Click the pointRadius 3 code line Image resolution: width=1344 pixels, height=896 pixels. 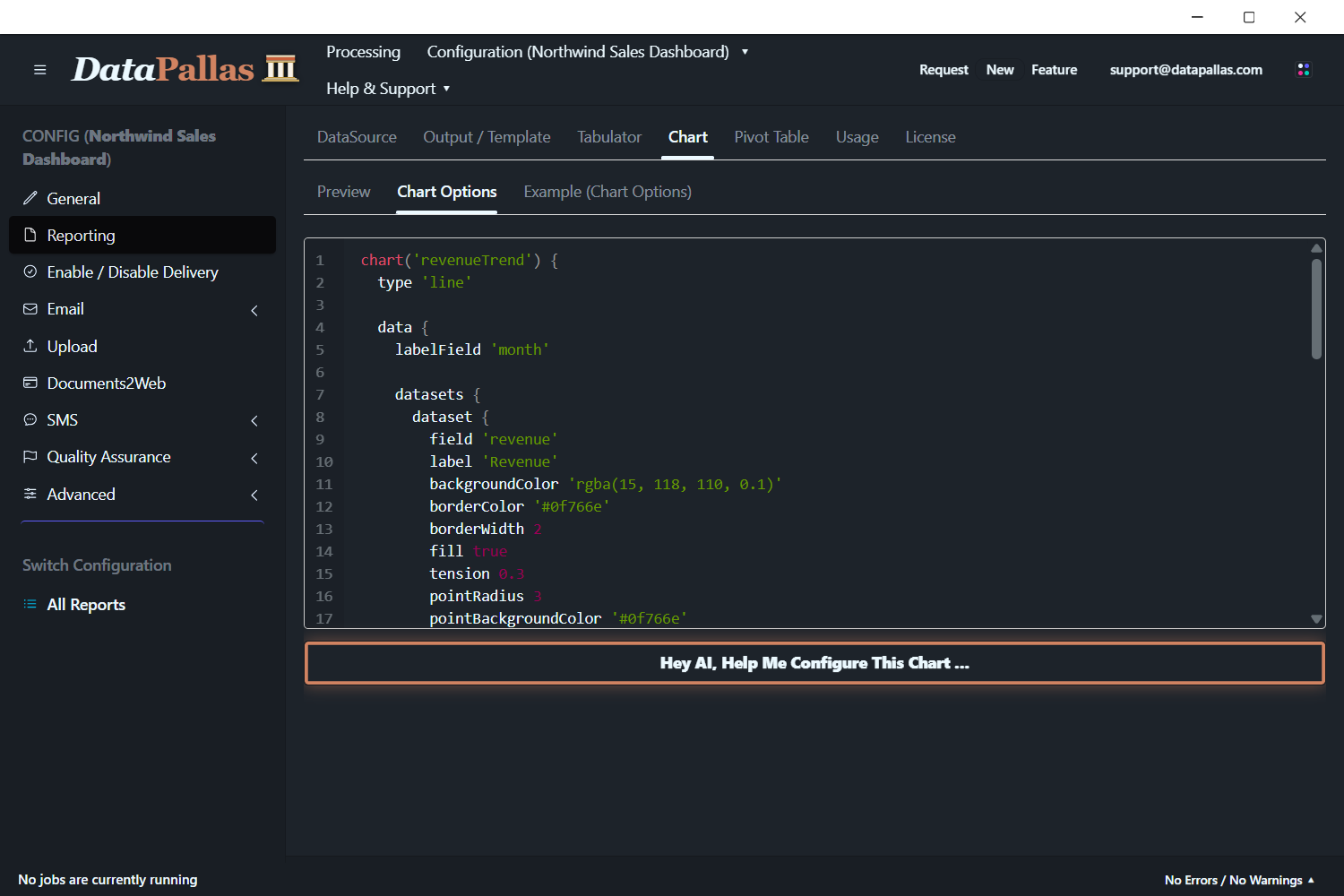(x=486, y=596)
